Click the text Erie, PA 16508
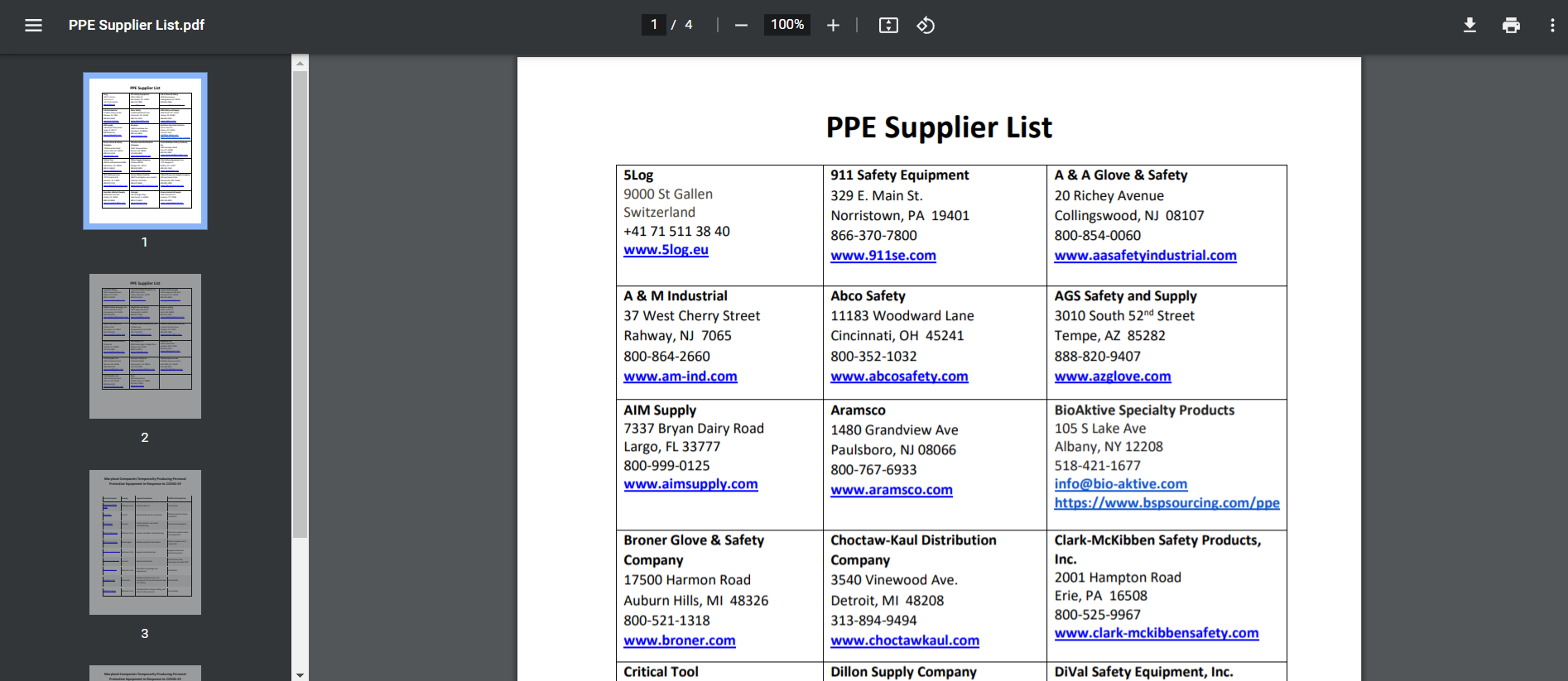Image resolution: width=1568 pixels, height=681 pixels. coord(1100,596)
